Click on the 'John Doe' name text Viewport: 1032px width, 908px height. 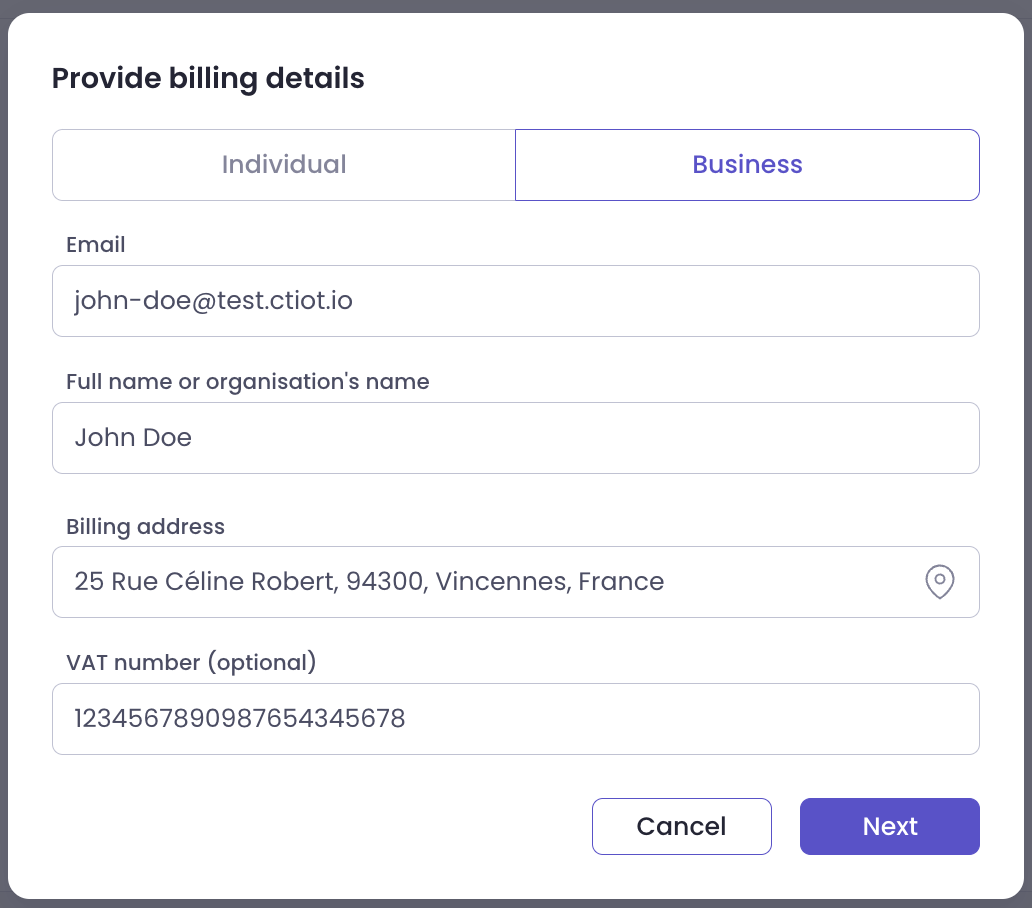[133, 438]
